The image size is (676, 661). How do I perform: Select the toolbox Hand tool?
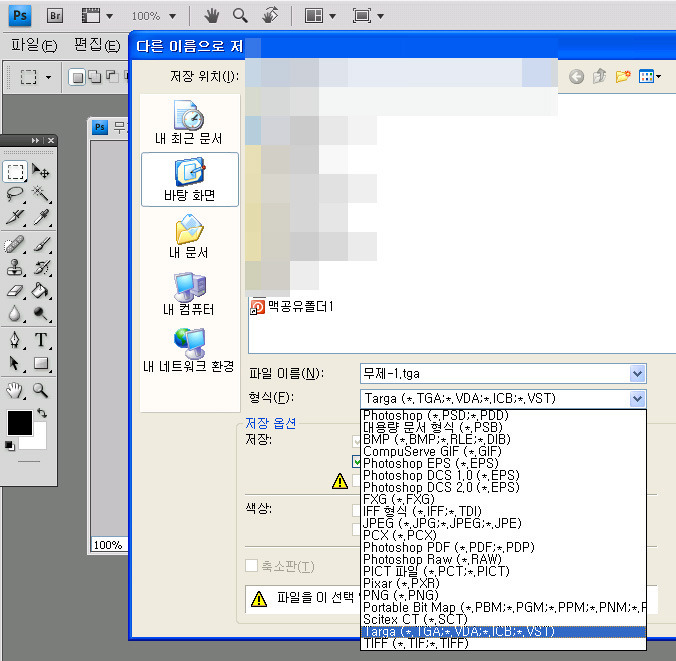pos(15,391)
